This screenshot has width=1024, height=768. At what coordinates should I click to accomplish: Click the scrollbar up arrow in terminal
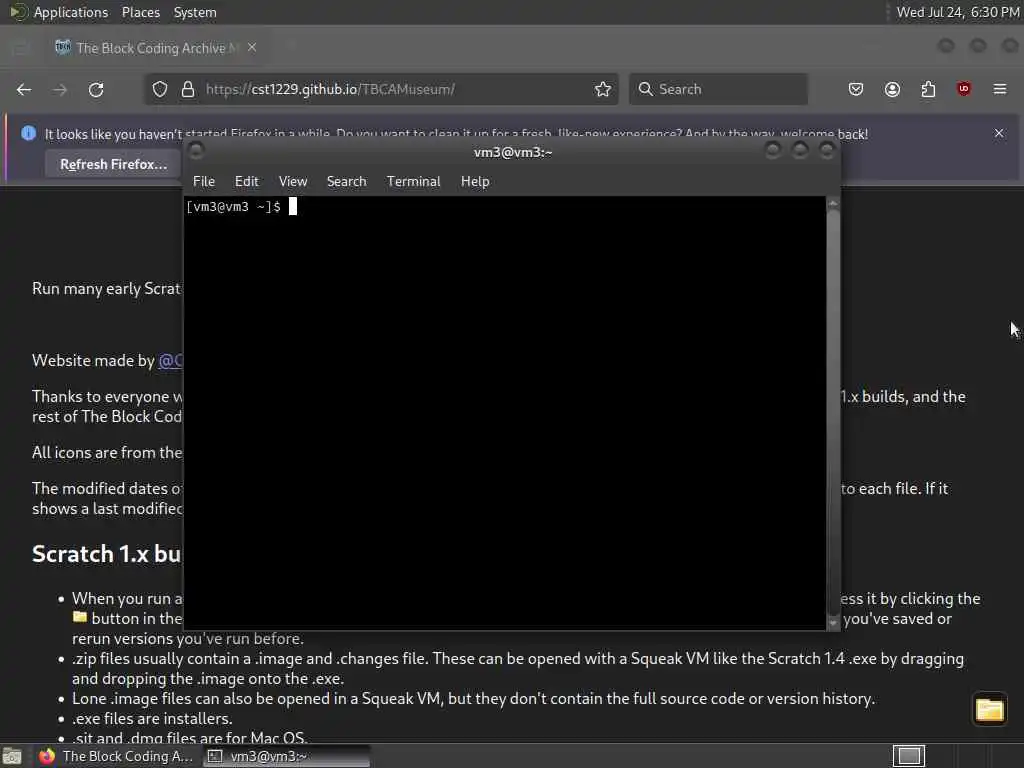tap(833, 204)
